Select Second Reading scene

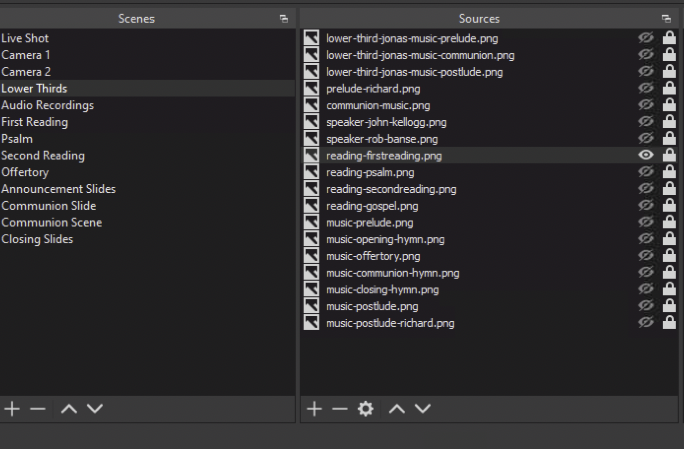click(147, 155)
